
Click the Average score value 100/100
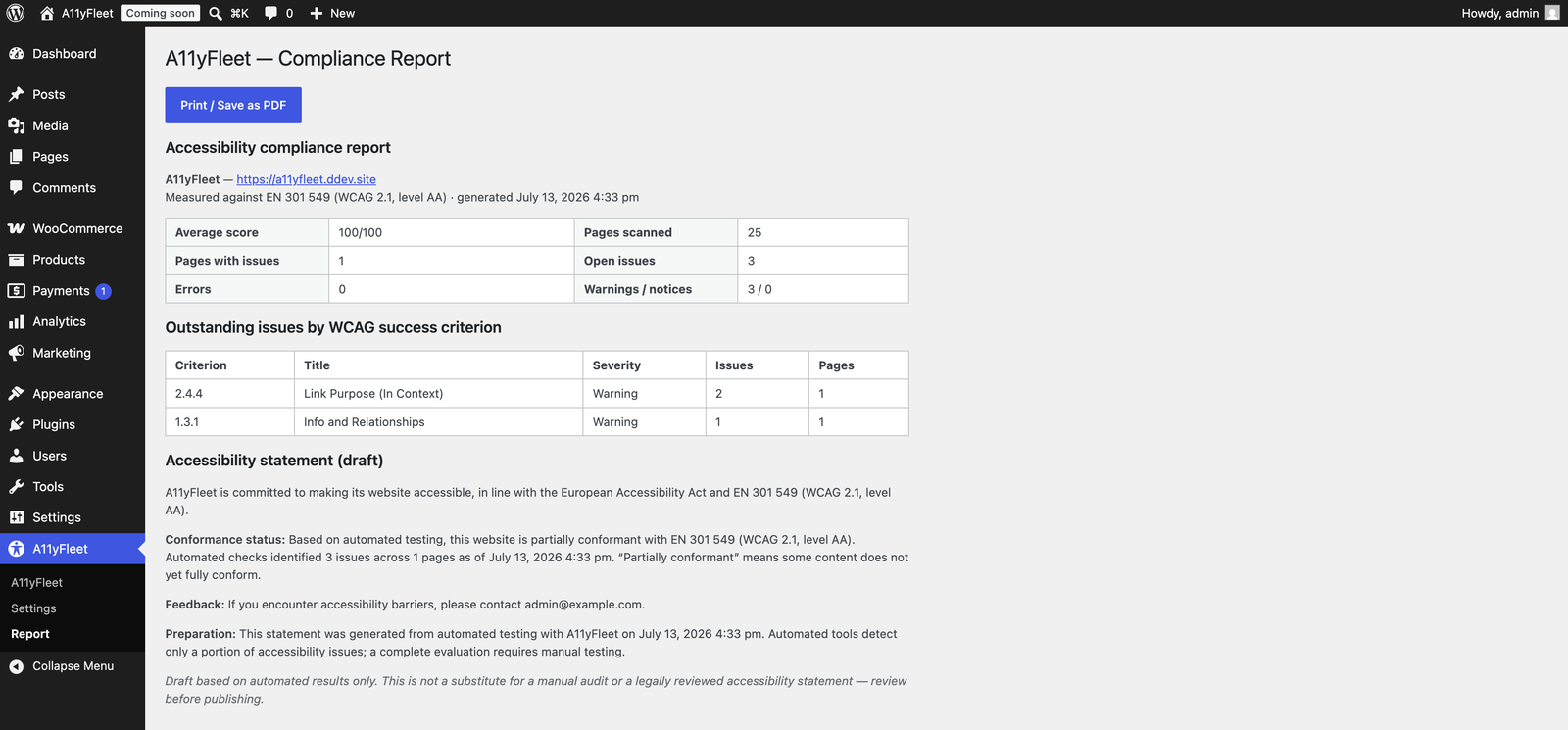(x=361, y=232)
